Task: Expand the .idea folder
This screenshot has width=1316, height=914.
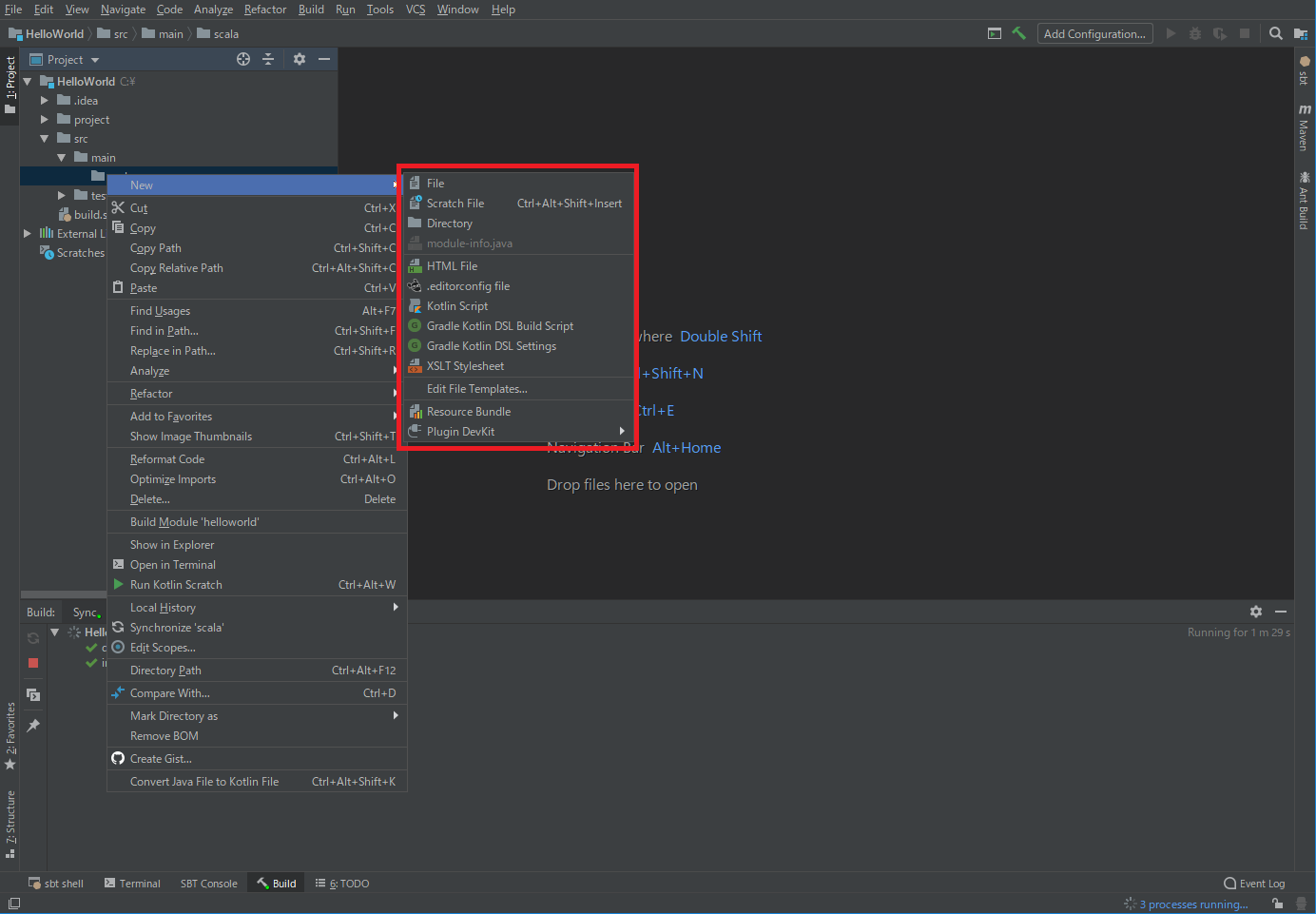Action: point(45,101)
